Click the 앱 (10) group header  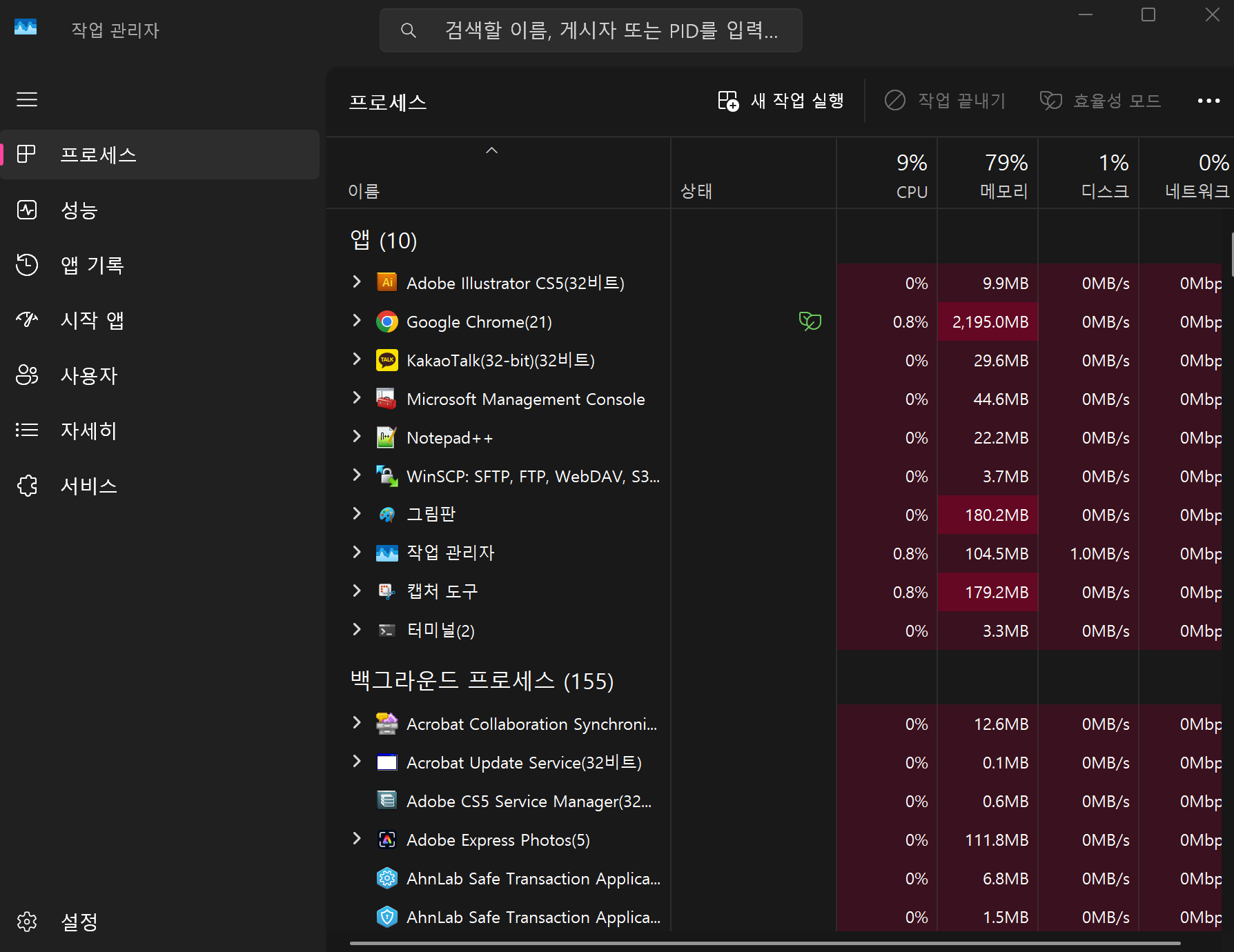click(x=384, y=240)
